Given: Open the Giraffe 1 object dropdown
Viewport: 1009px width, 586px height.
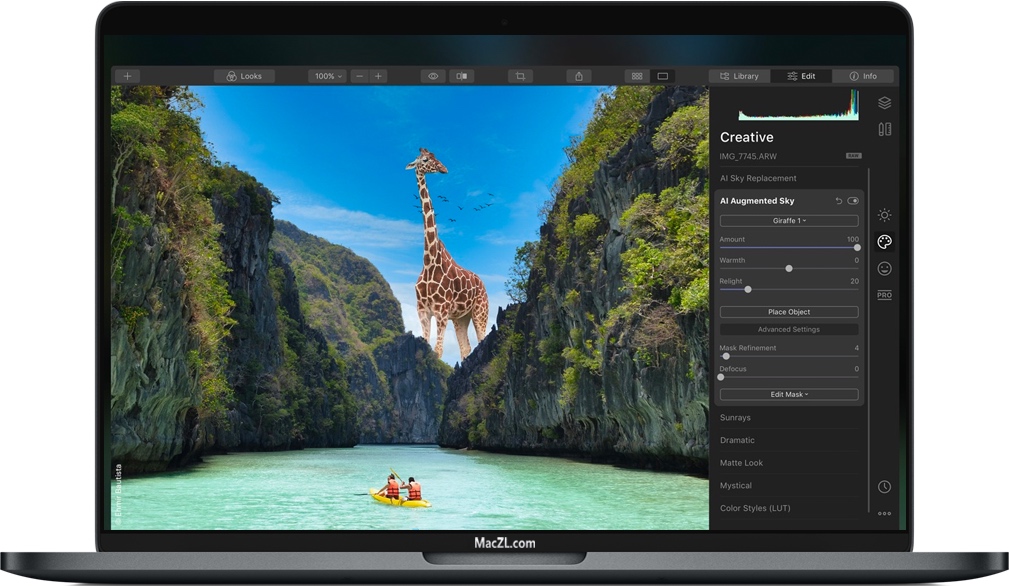Looking at the screenshot, I should click(789, 221).
